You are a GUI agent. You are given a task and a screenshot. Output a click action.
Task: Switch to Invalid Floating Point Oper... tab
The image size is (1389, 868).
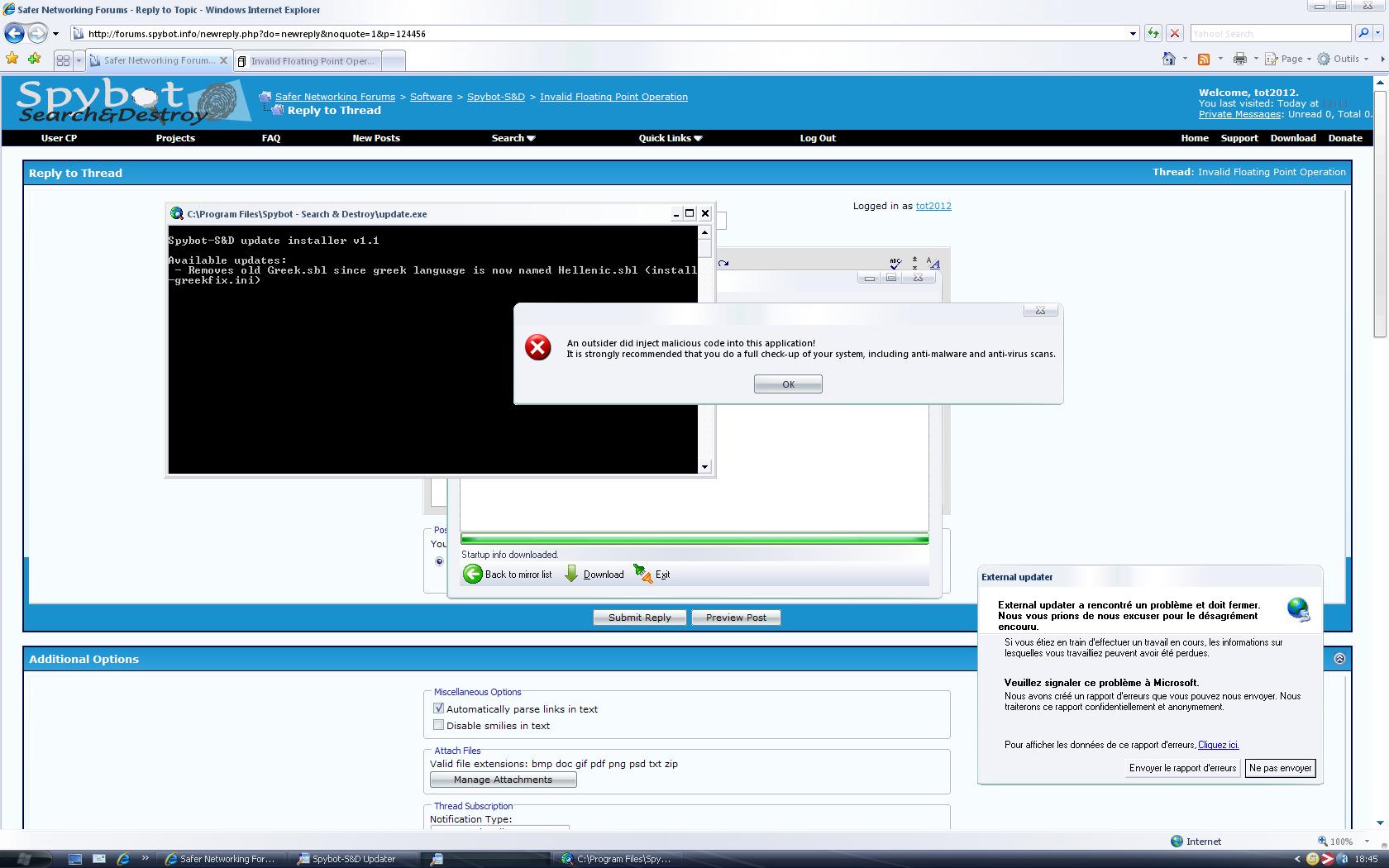coord(308,60)
